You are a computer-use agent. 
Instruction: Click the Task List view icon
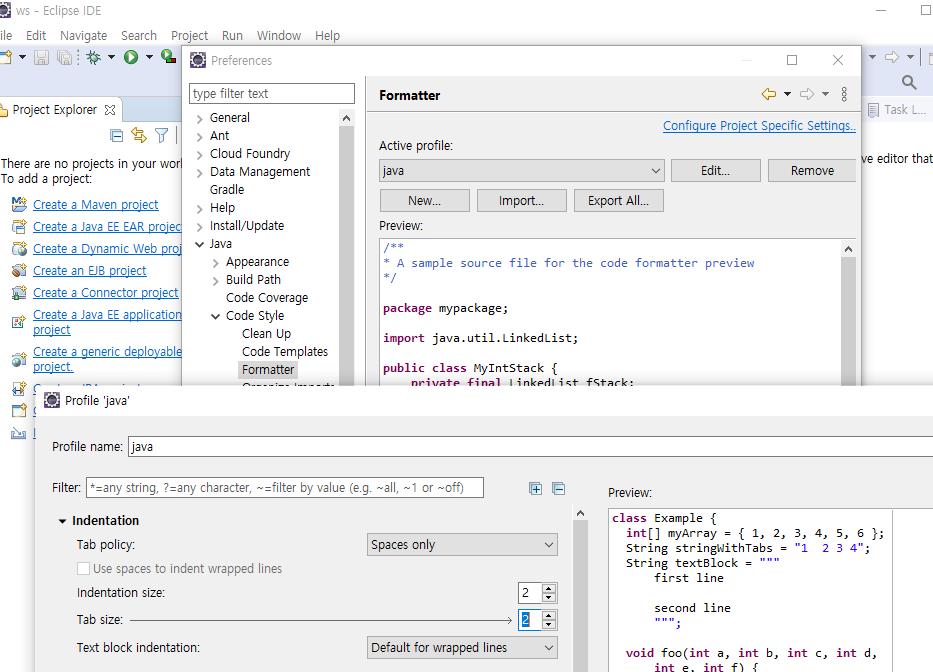coord(873,110)
